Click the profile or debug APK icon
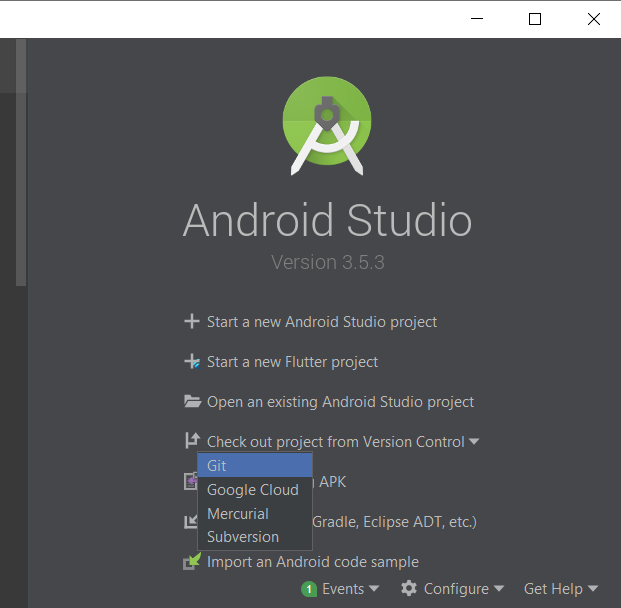Viewport: 621px width, 608px height. coord(190,481)
